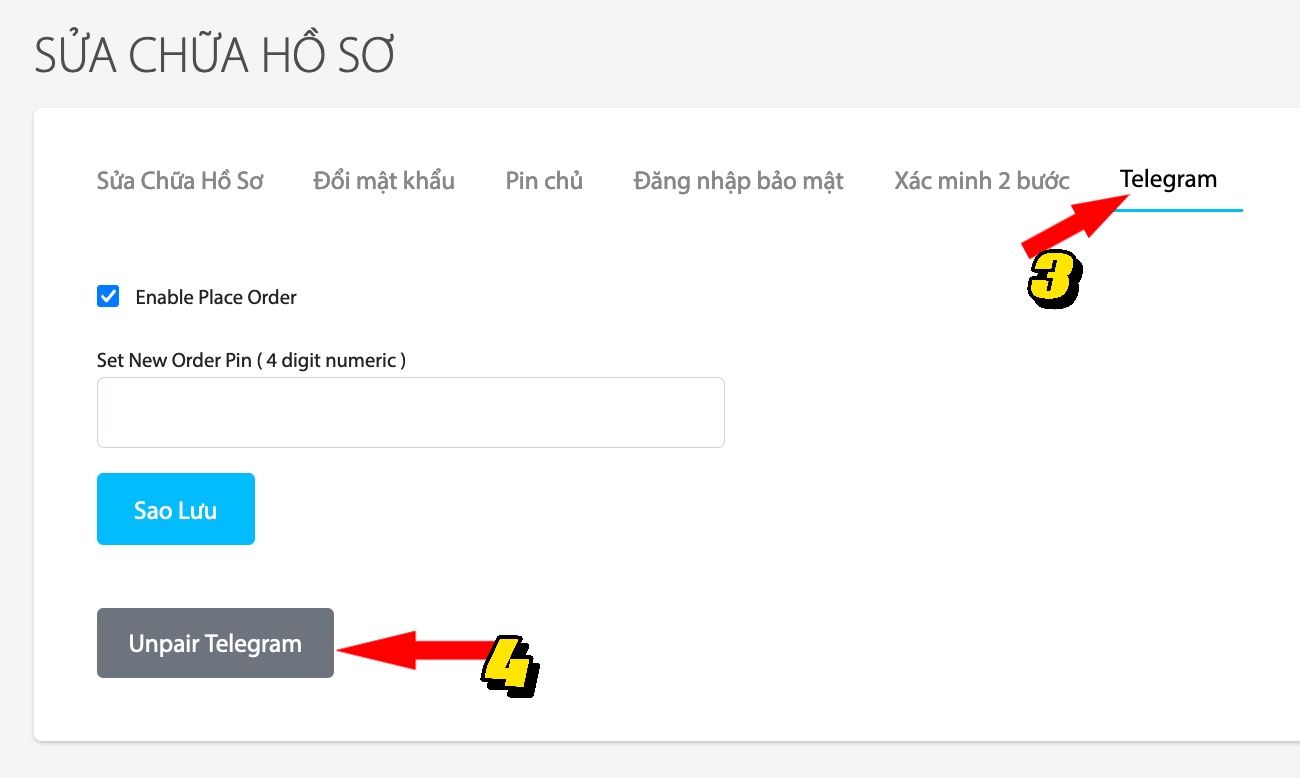This screenshot has height=778, width=1300.
Task: Click the Sao Lưu button
Action: coord(176,509)
